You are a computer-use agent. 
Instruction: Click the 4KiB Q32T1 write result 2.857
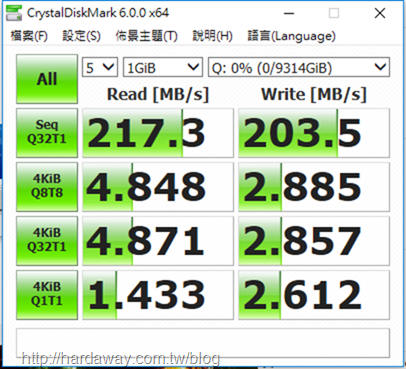pyautogui.click(x=314, y=241)
